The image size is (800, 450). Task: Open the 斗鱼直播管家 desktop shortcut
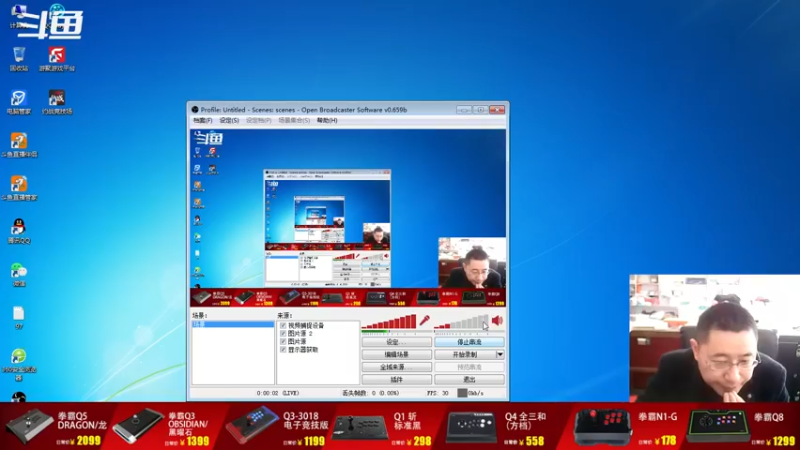[19, 188]
